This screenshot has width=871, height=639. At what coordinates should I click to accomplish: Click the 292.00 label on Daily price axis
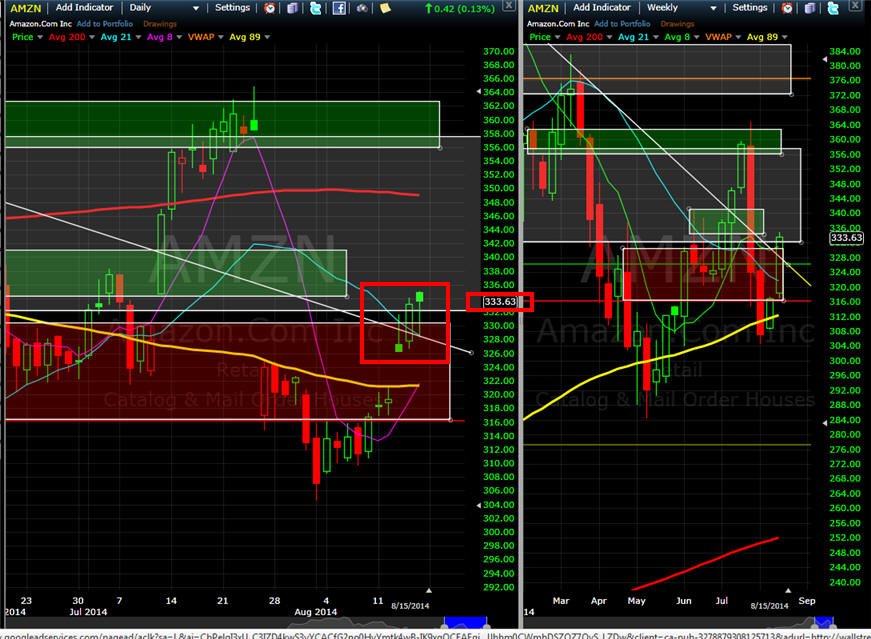tap(499, 587)
